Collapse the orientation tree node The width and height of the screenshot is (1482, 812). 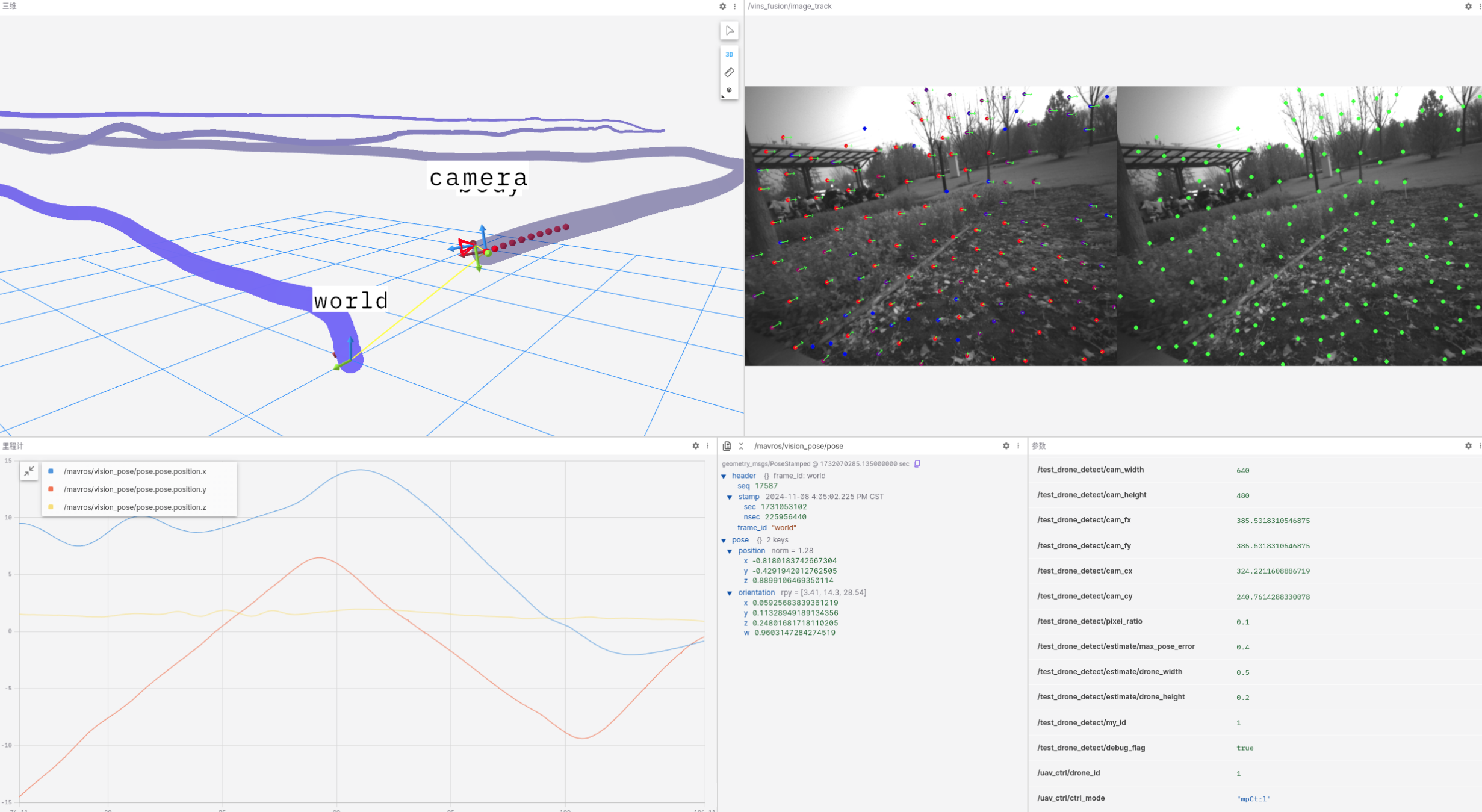click(730, 593)
